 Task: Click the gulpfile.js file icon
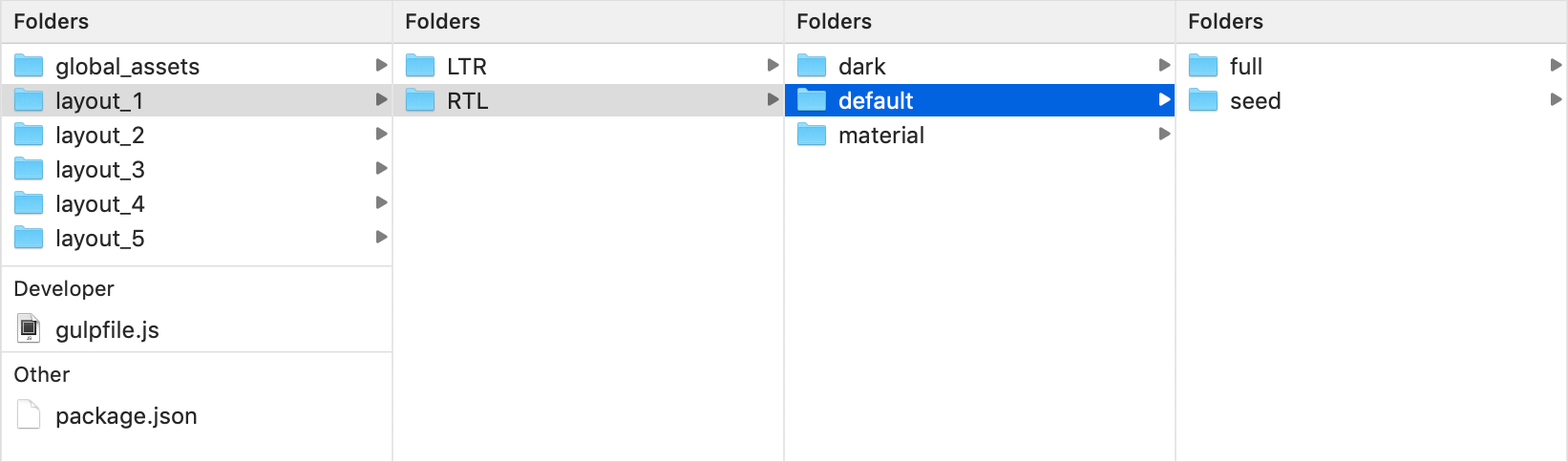(30, 328)
